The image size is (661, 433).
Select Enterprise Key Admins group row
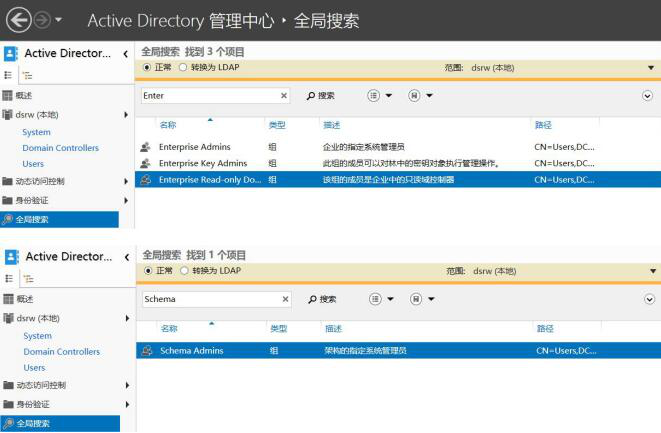398,163
